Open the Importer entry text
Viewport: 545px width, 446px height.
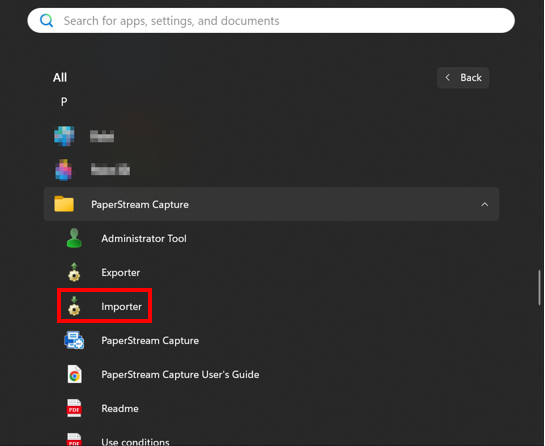point(122,307)
